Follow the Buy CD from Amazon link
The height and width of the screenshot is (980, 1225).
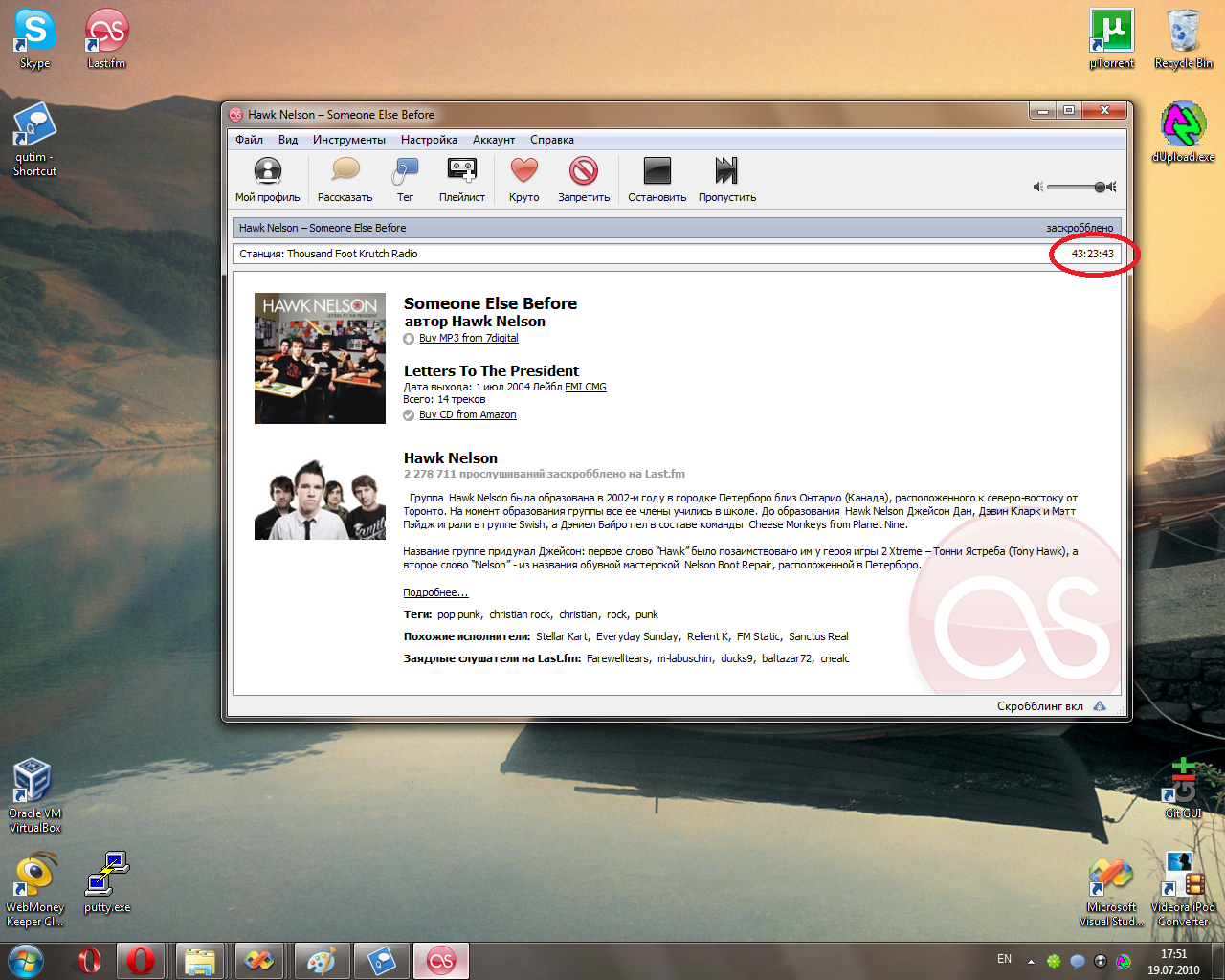click(467, 414)
